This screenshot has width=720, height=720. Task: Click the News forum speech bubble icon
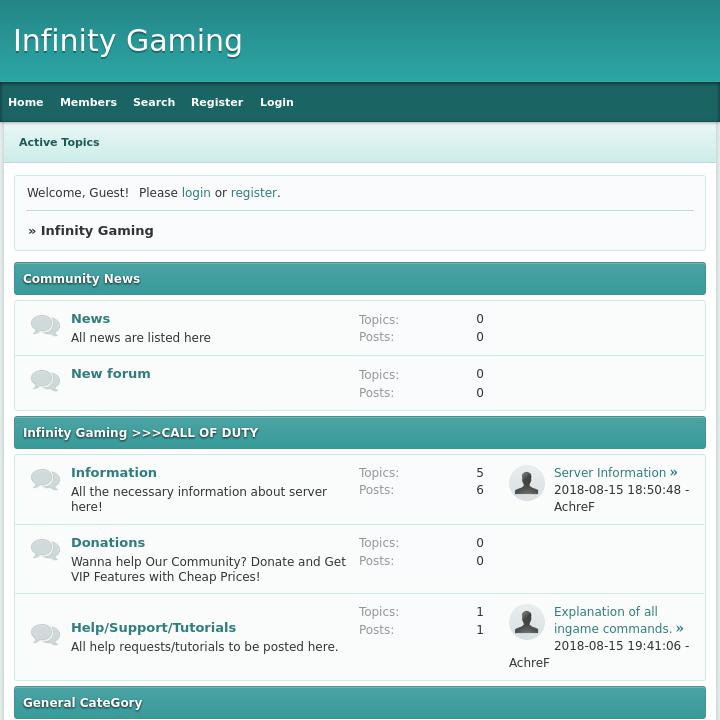(x=45, y=326)
